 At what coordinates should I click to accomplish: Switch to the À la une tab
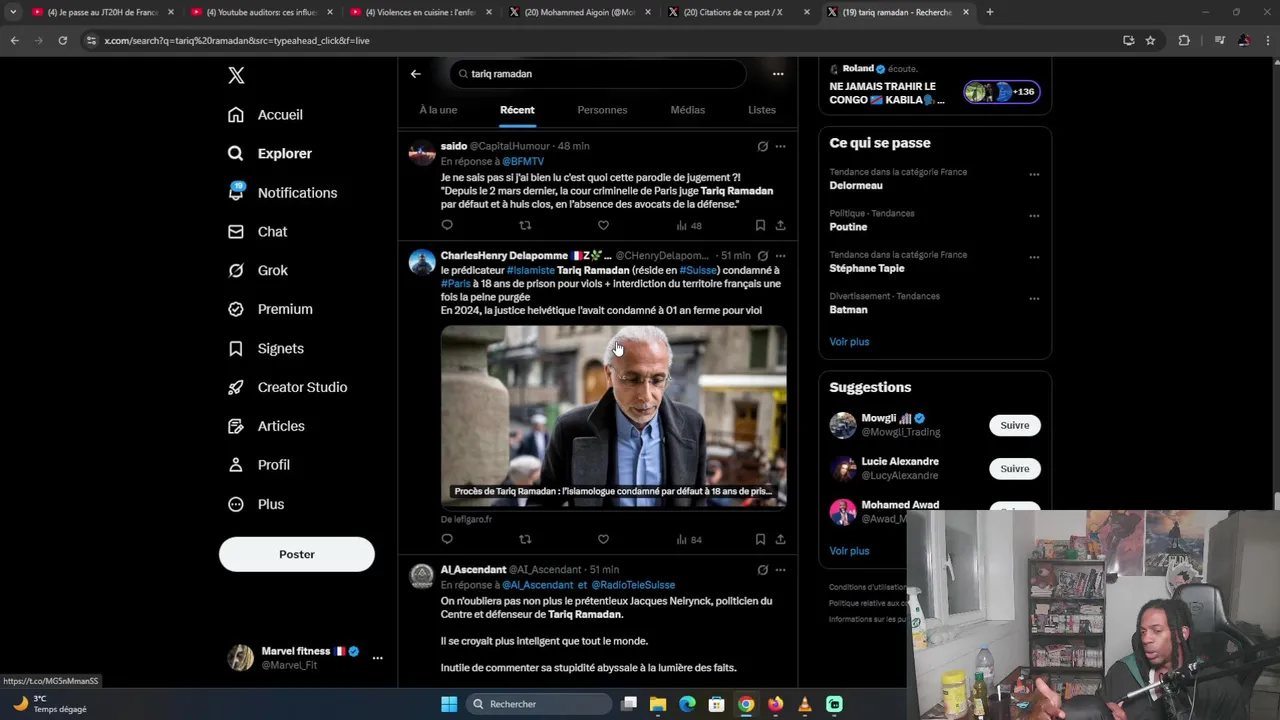coord(438,110)
